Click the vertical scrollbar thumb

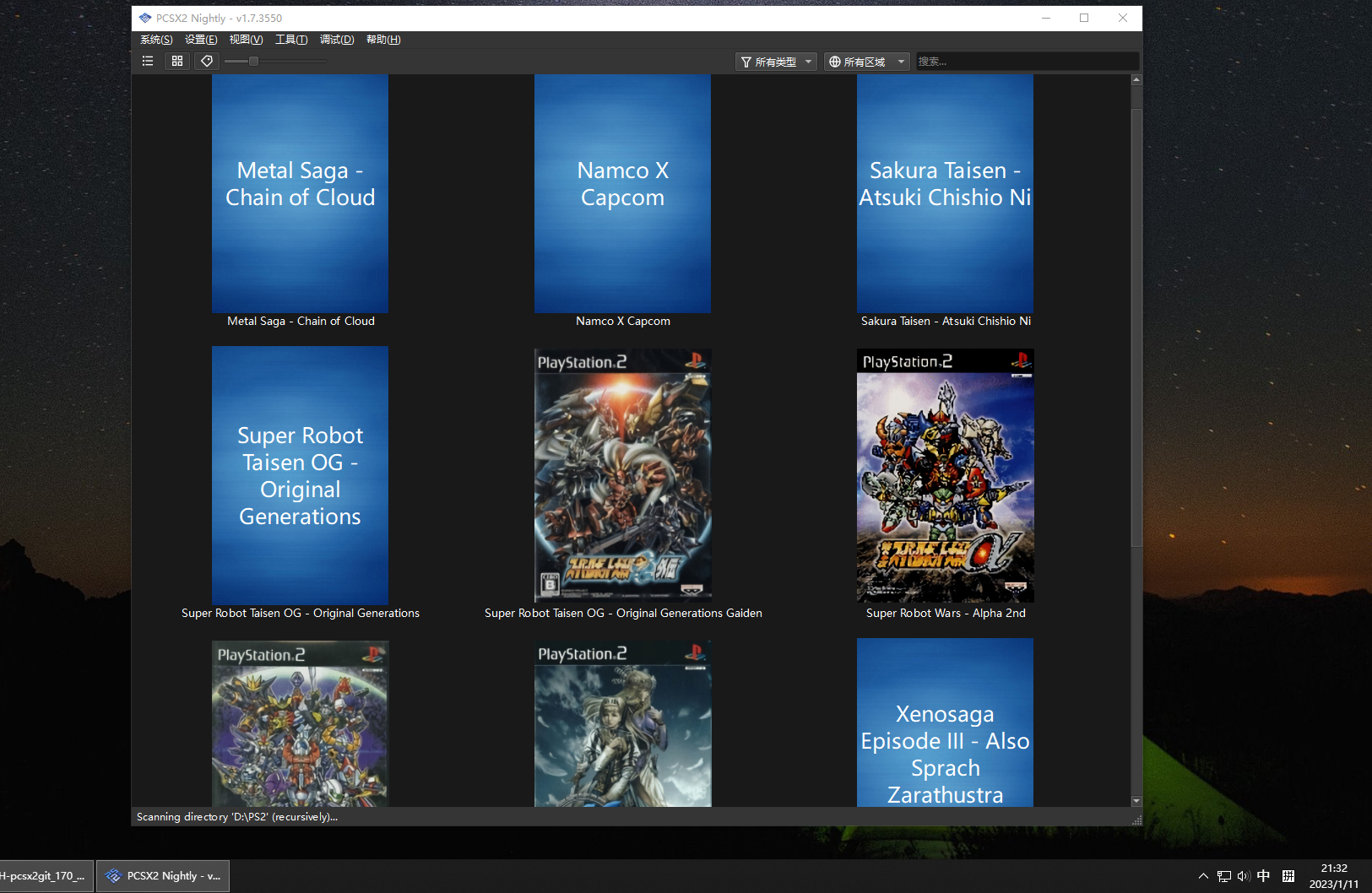tap(1136, 327)
